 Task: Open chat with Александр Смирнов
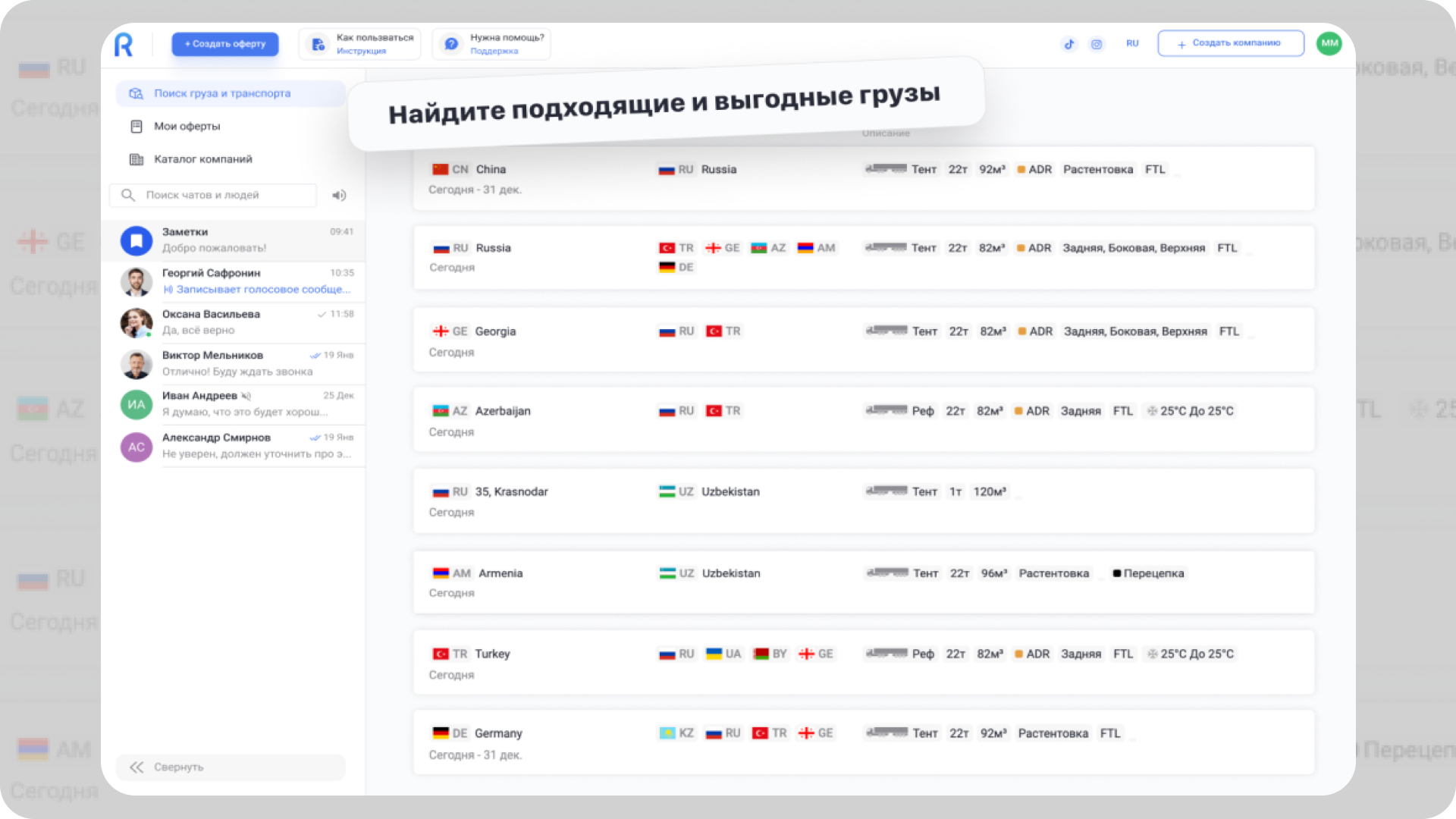tap(234, 446)
